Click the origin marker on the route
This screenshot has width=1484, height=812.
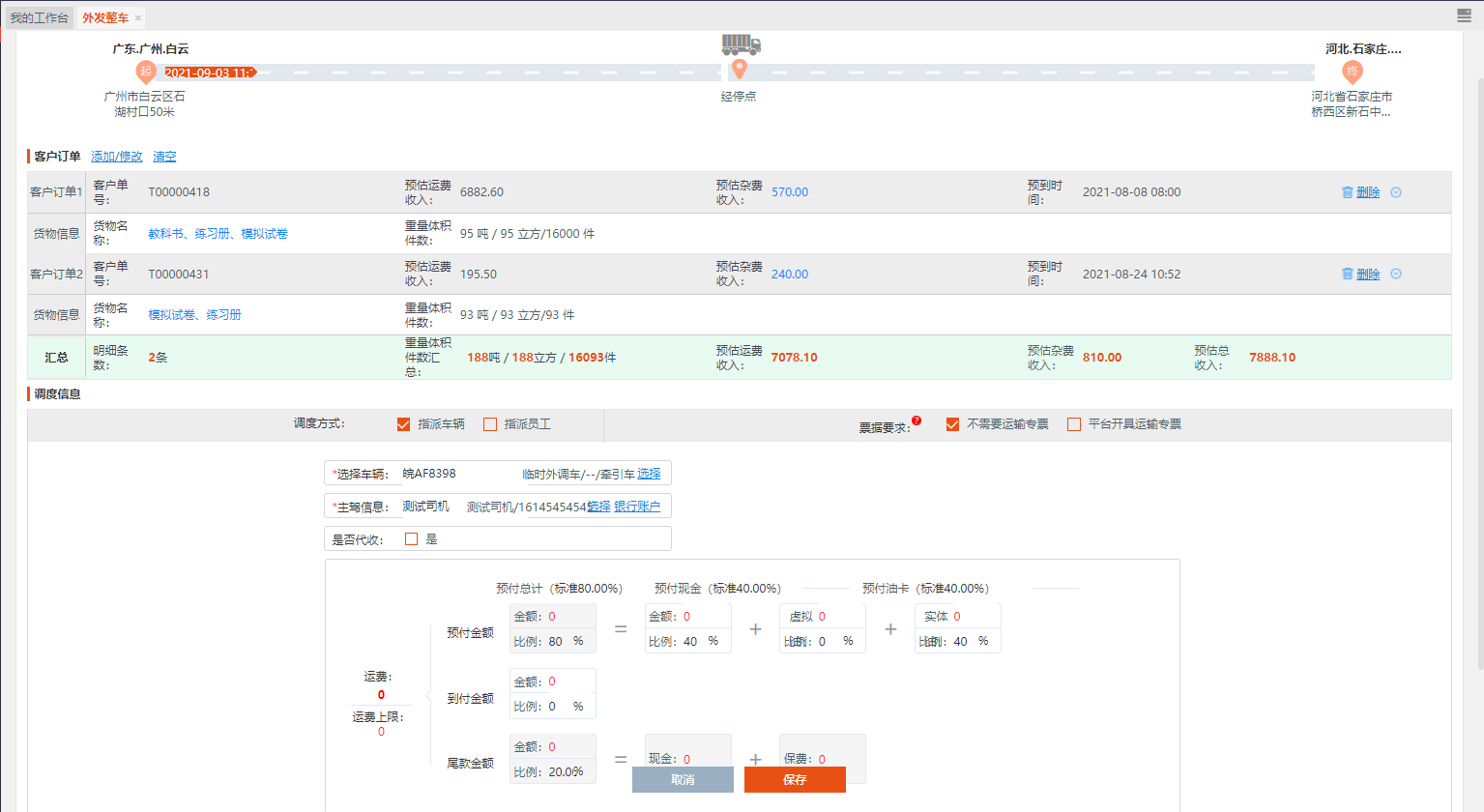pyautogui.click(x=145, y=71)
